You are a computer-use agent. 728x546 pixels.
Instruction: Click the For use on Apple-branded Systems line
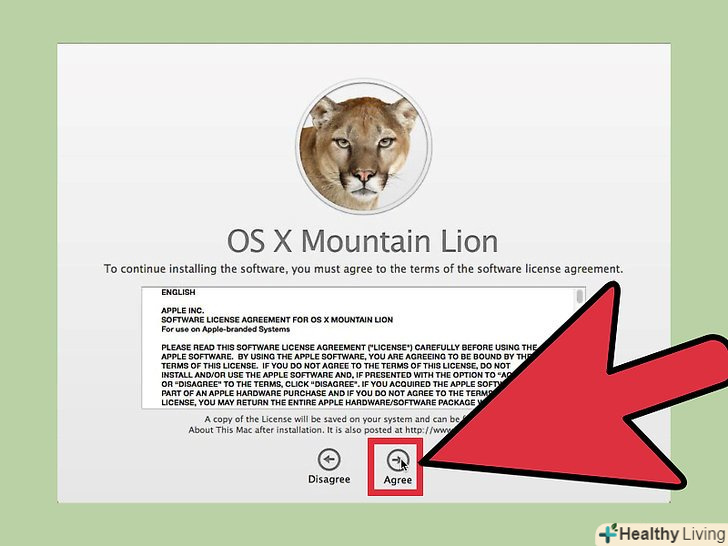225,329
